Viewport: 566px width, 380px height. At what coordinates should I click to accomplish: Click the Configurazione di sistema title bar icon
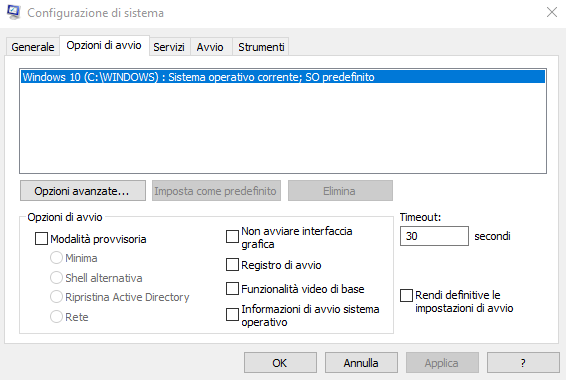point(14,13)
